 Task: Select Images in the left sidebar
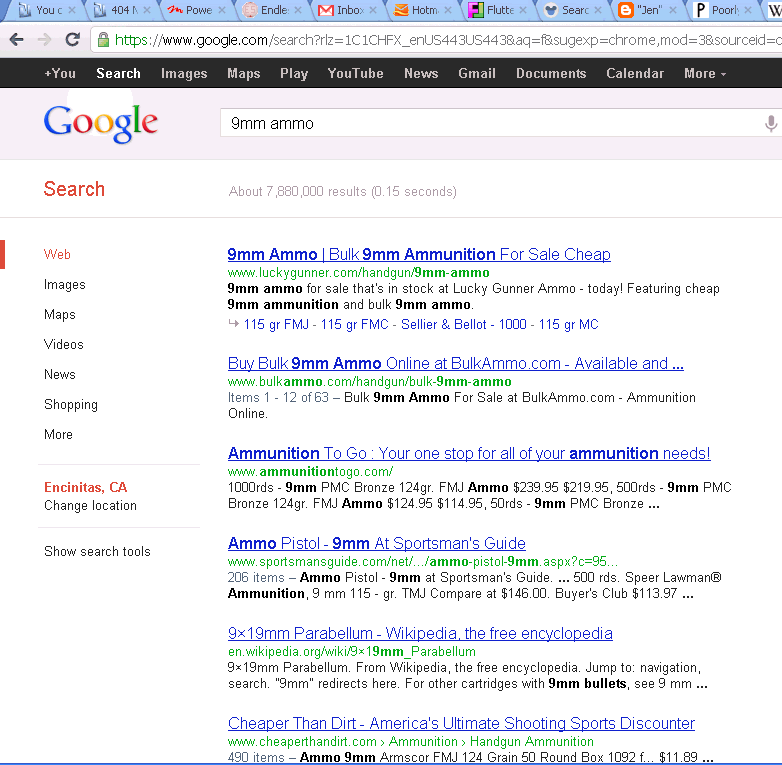click(x=64, y=284)
